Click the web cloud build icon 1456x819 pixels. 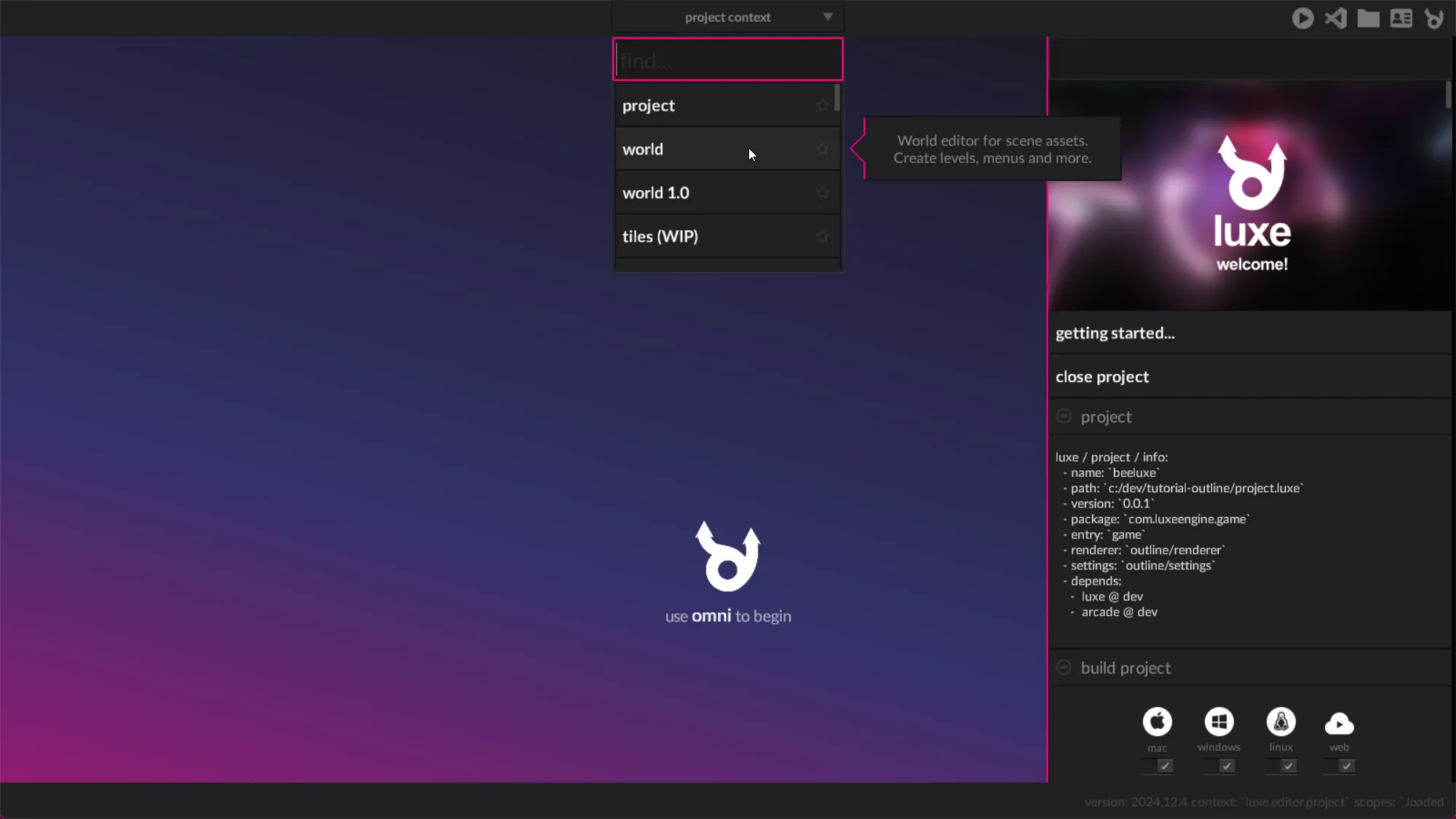1339,723
